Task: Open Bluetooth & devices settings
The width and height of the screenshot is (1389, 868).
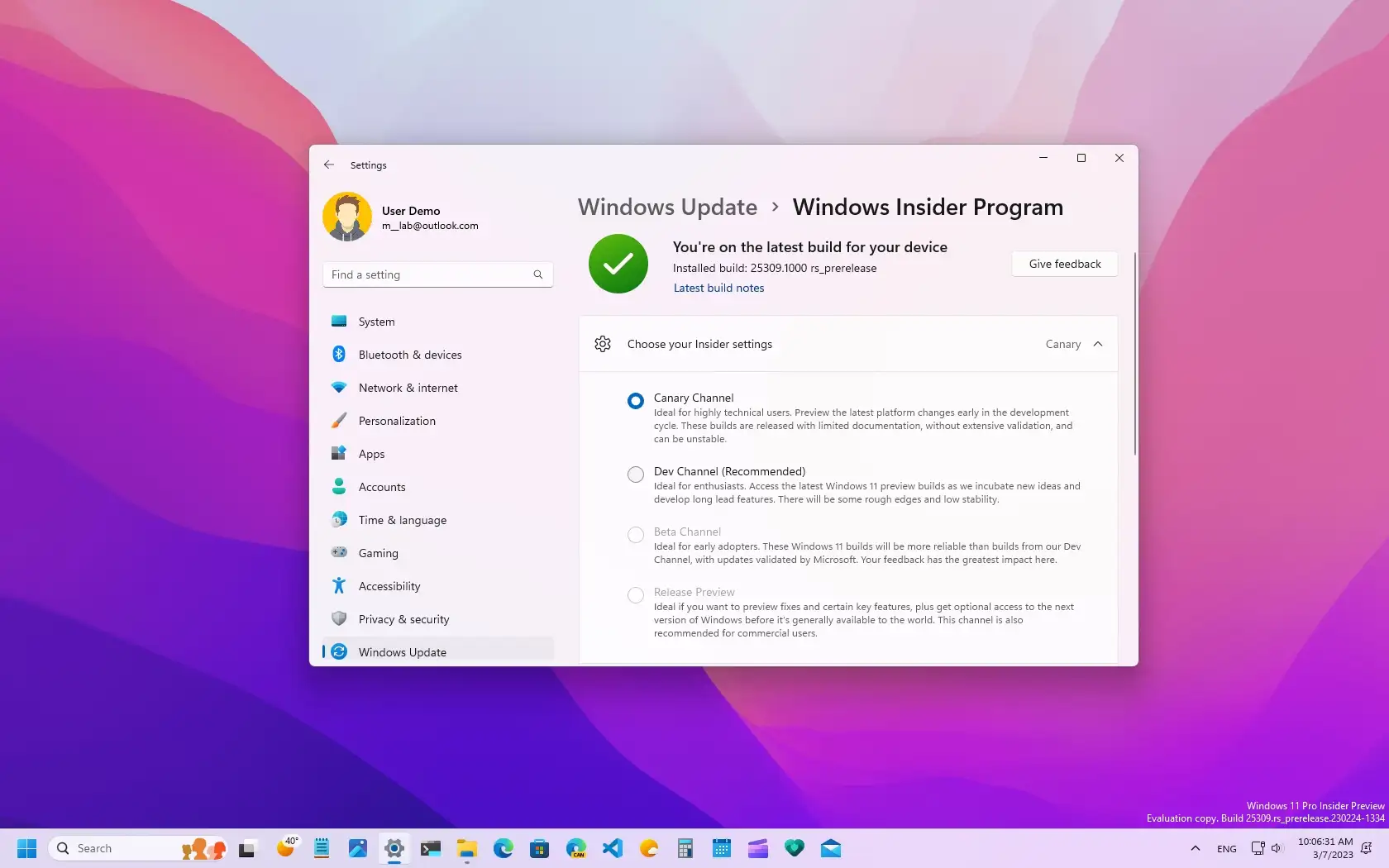Action: (x=438, y=355)
